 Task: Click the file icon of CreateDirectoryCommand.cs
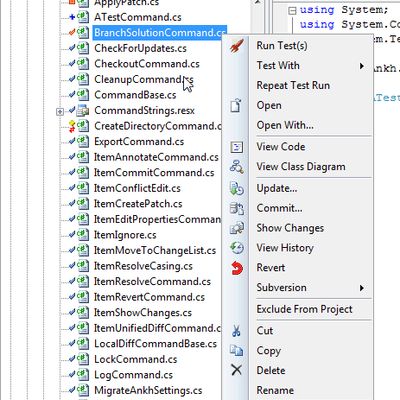pos(83,126)
